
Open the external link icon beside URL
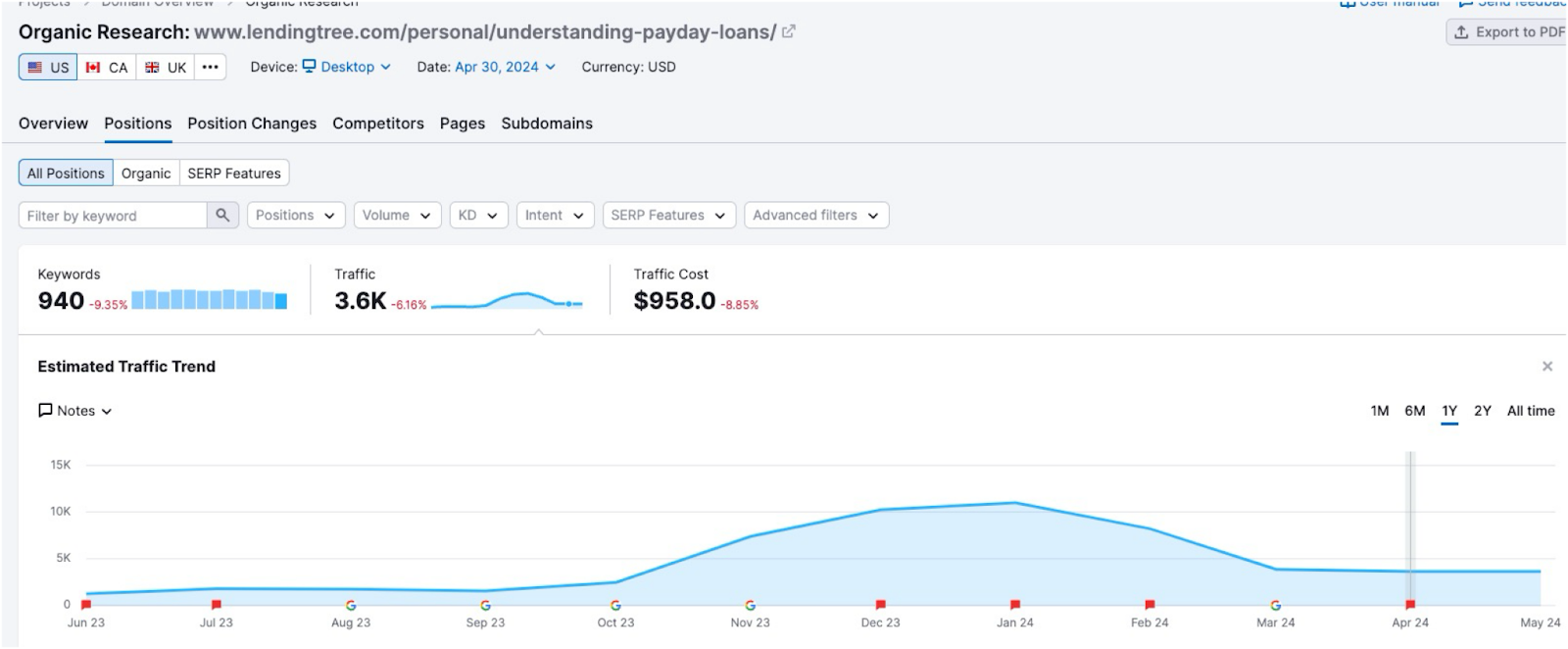coord(789,31)
